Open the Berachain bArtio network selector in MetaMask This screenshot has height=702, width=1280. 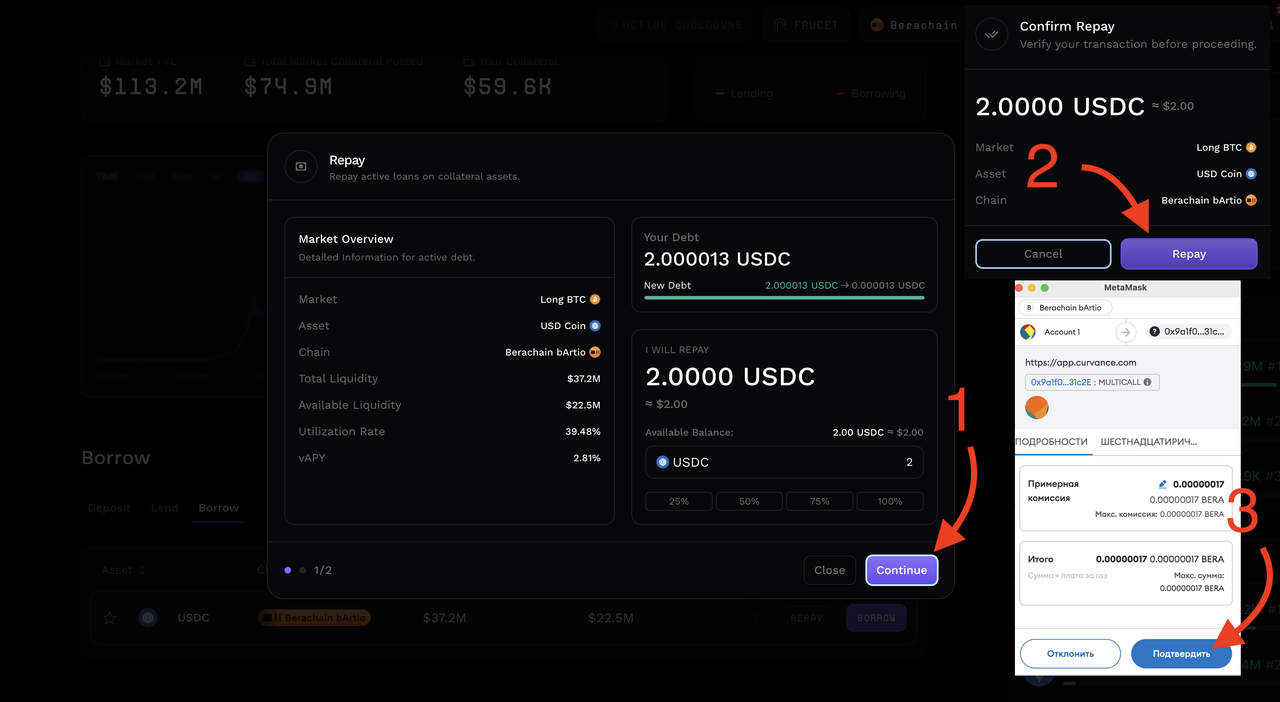point(1063,308)
